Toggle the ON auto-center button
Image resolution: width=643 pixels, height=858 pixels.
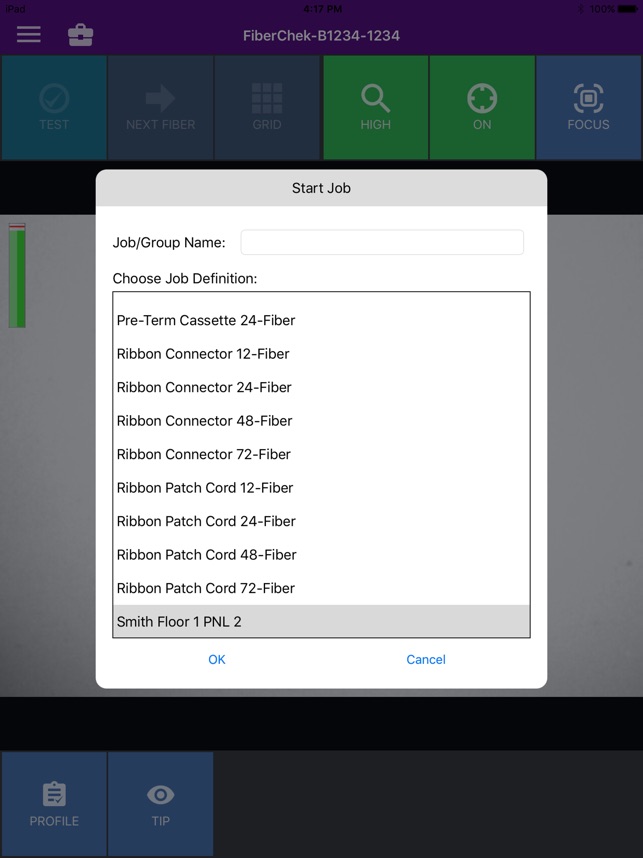click(x=482, y=107)
